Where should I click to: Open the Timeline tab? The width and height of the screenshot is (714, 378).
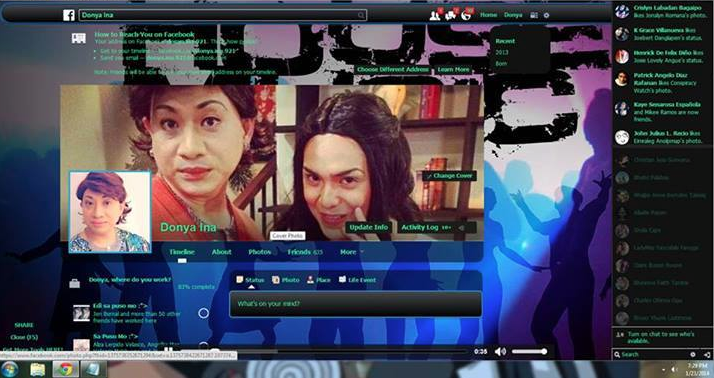[x=182, y=252]
